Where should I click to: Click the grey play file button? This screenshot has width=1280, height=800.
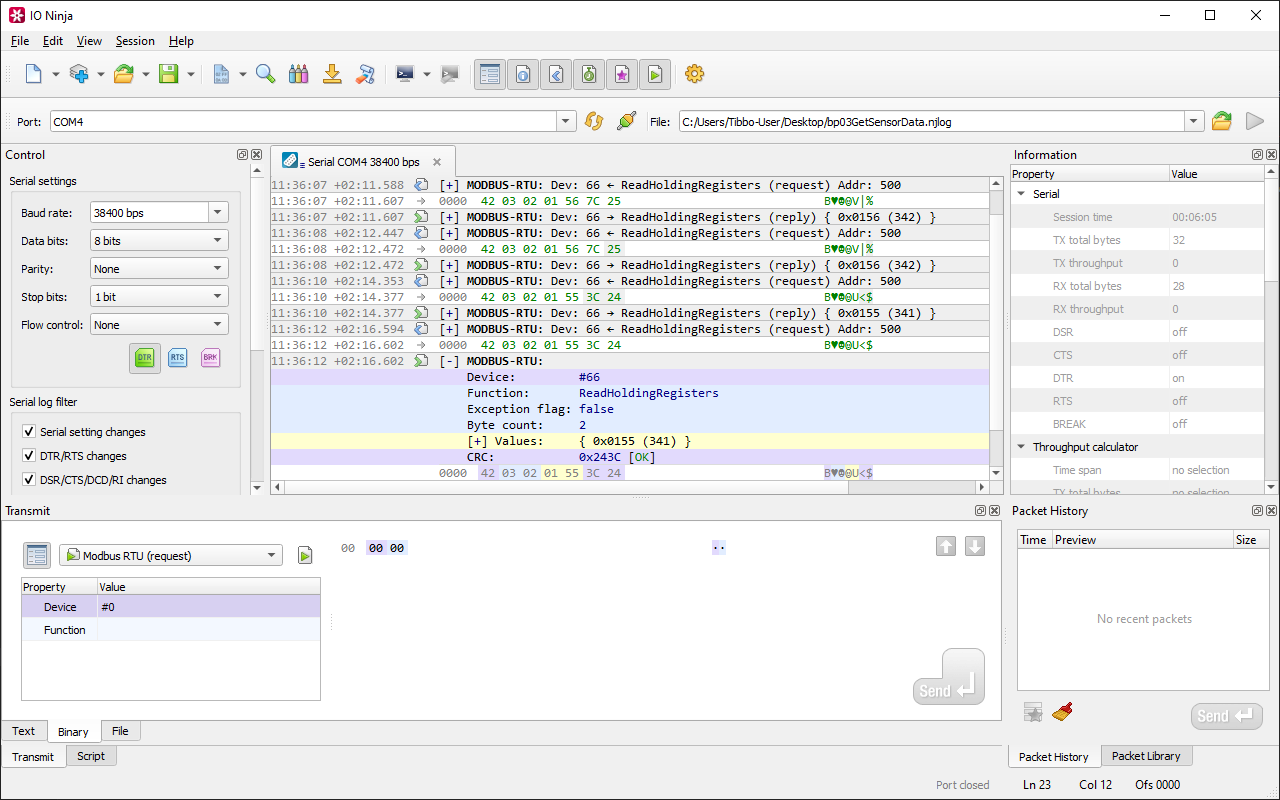1255,122
